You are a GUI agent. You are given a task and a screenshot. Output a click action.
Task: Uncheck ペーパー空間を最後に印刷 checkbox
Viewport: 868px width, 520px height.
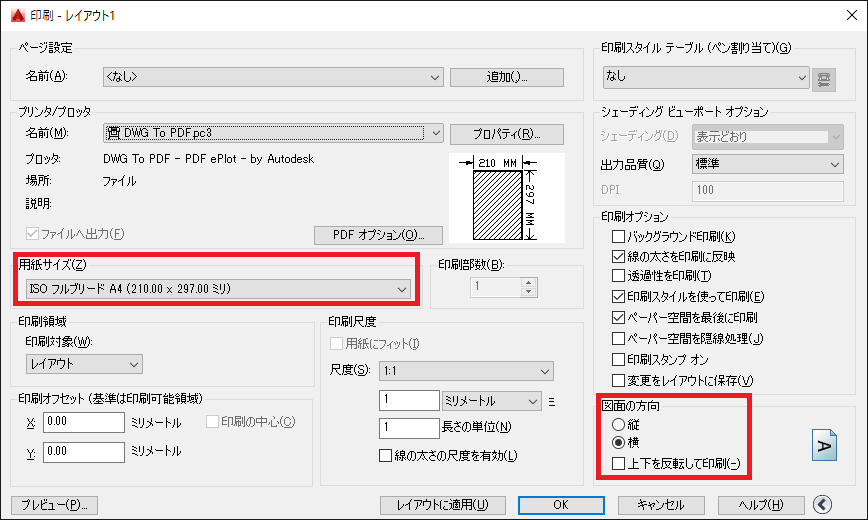tap(618, 317)
